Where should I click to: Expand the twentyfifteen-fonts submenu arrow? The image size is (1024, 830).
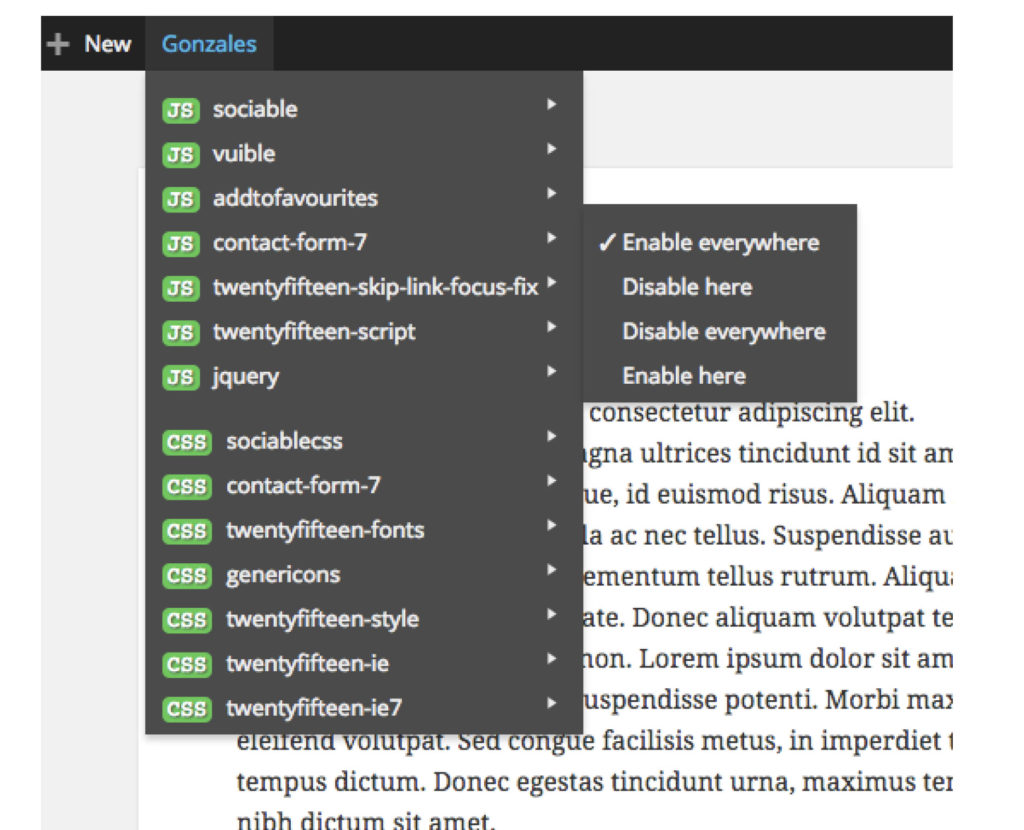551,525
